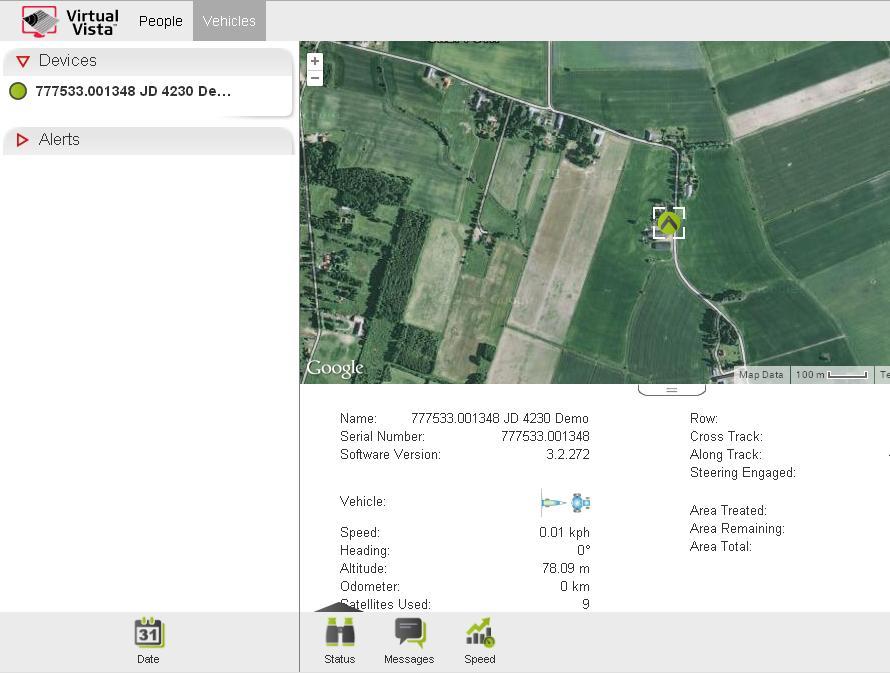Select the vehicle marker on the map

(x=669, y=223)
